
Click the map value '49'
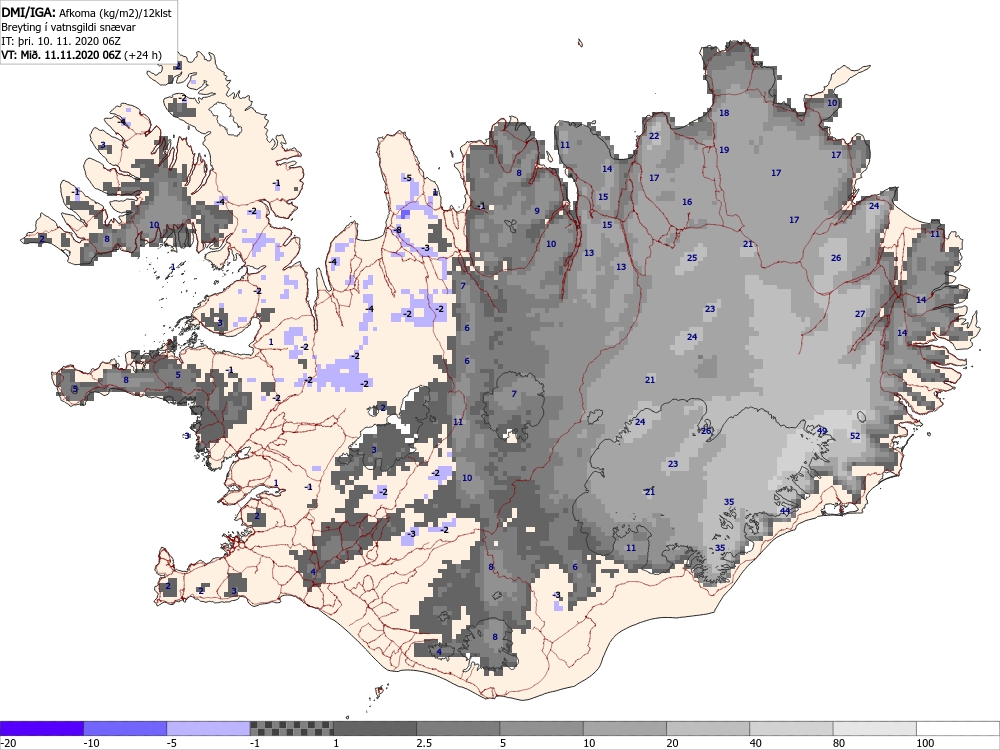point(822,431)
